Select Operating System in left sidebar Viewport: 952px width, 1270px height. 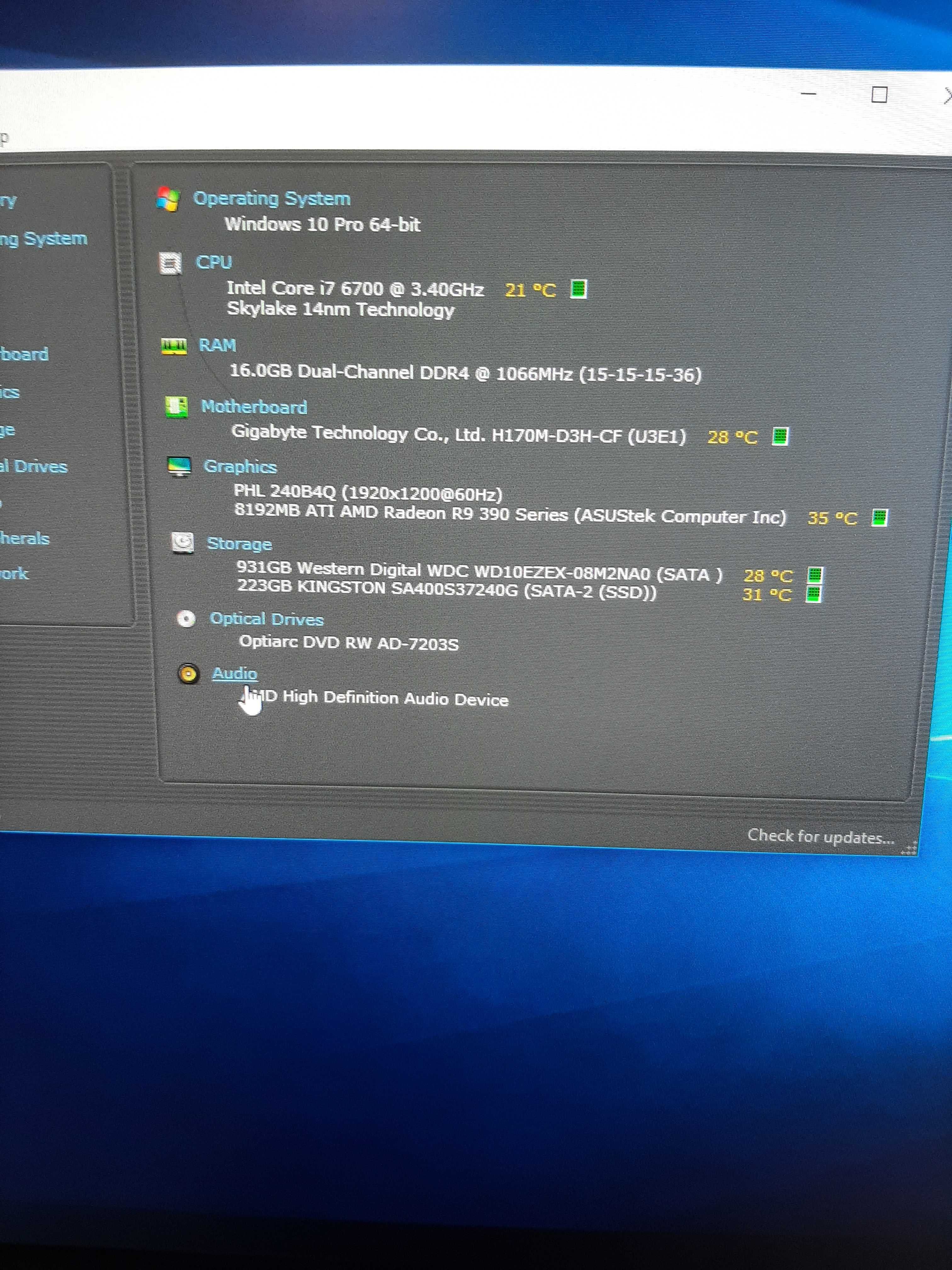(x=44, y=239)
